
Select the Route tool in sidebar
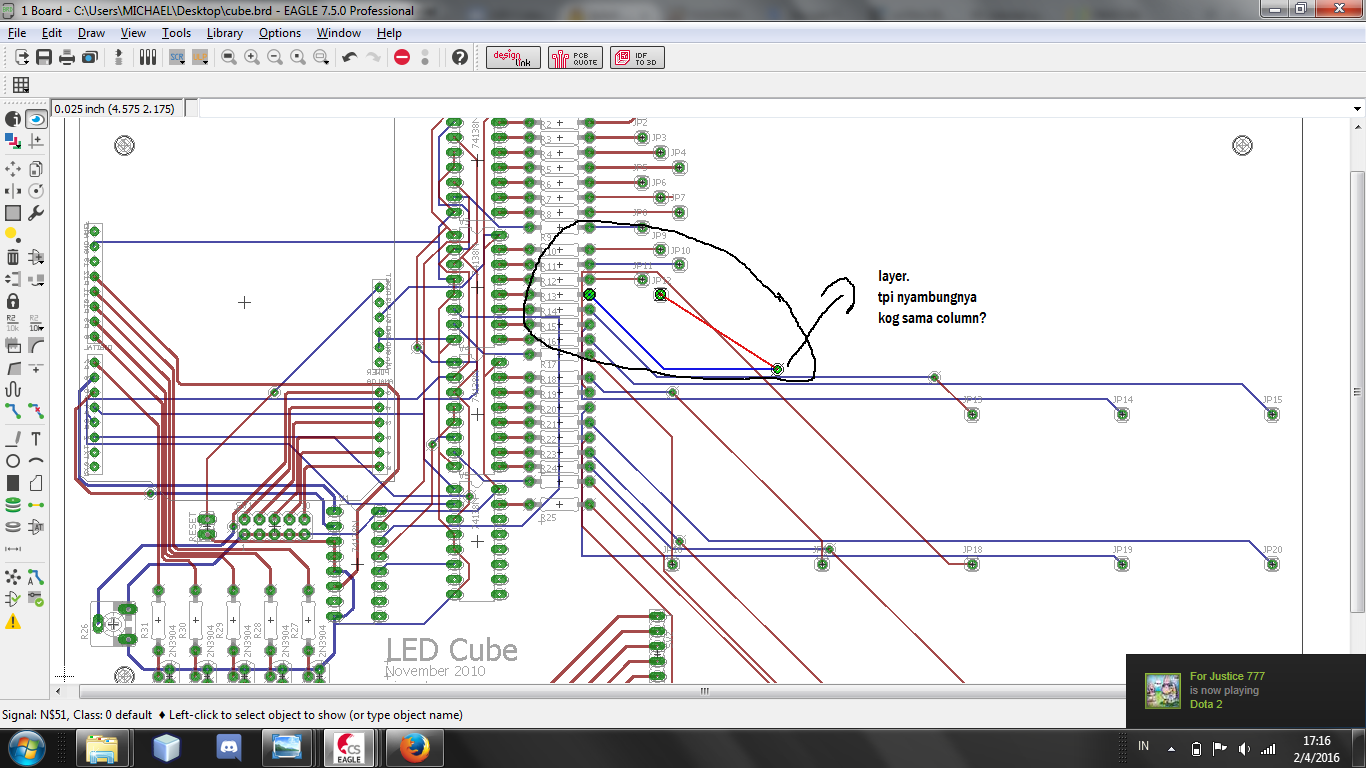click(x=13, y=410)
